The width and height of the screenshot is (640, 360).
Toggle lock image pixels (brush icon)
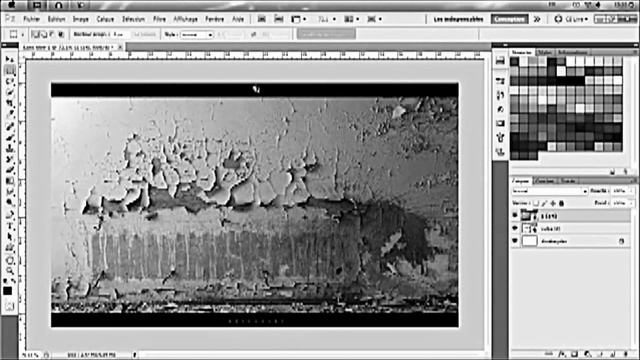click(544, 203)
